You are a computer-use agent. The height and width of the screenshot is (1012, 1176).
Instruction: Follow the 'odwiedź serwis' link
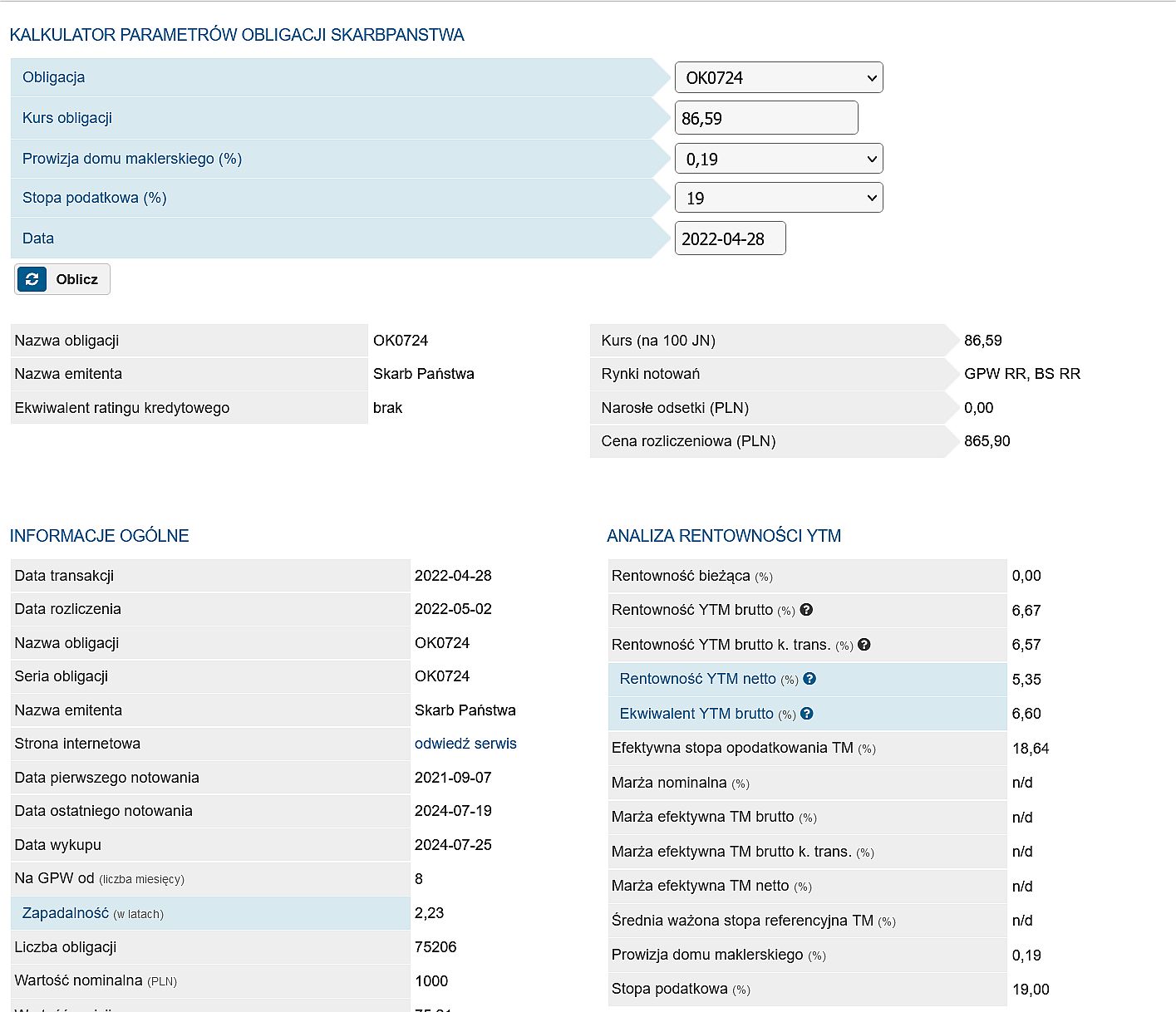pyautogui.click(x=465, y=744)
